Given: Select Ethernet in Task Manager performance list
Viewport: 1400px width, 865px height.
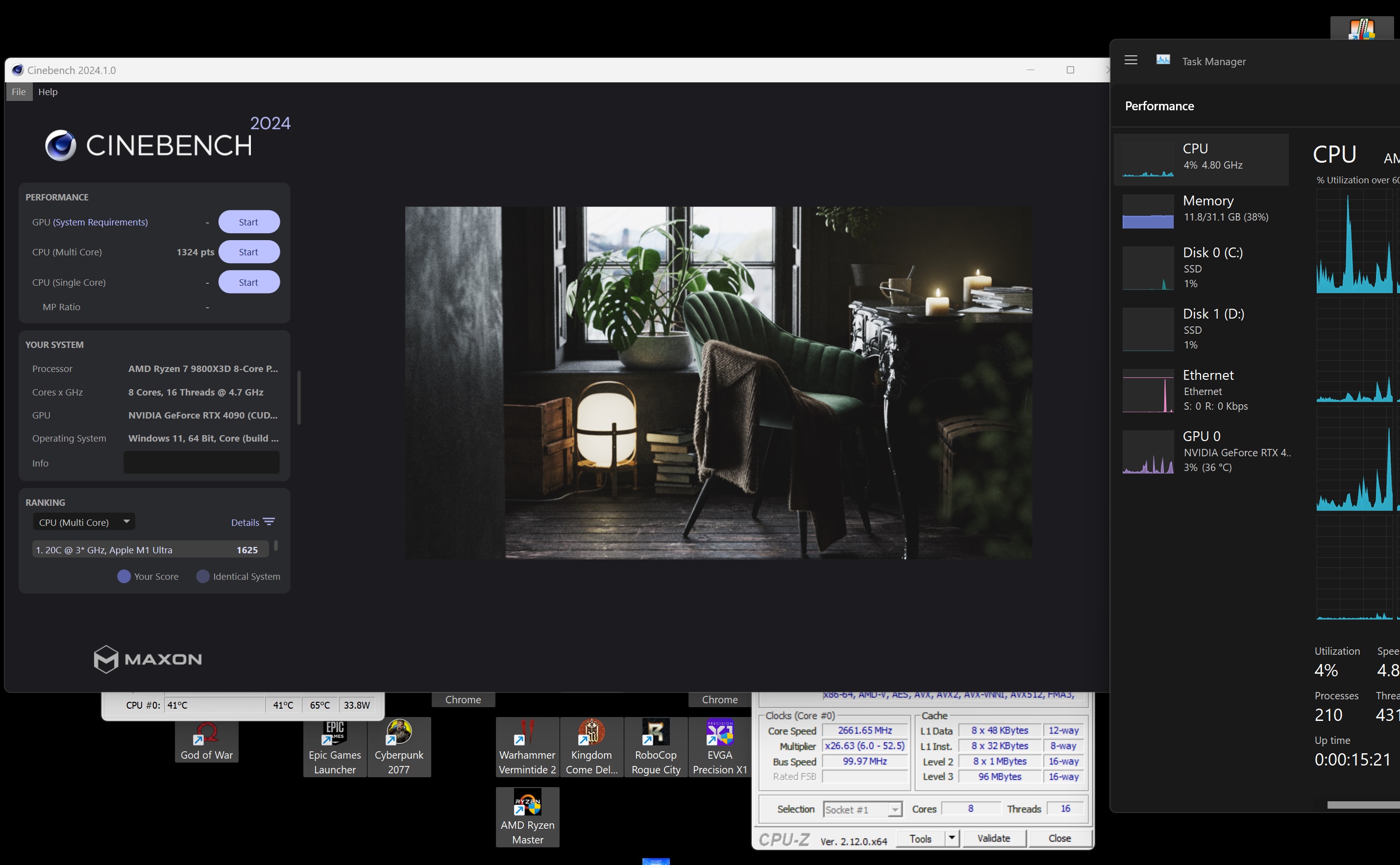Looking at the screenshot, I should [1201, 390].
